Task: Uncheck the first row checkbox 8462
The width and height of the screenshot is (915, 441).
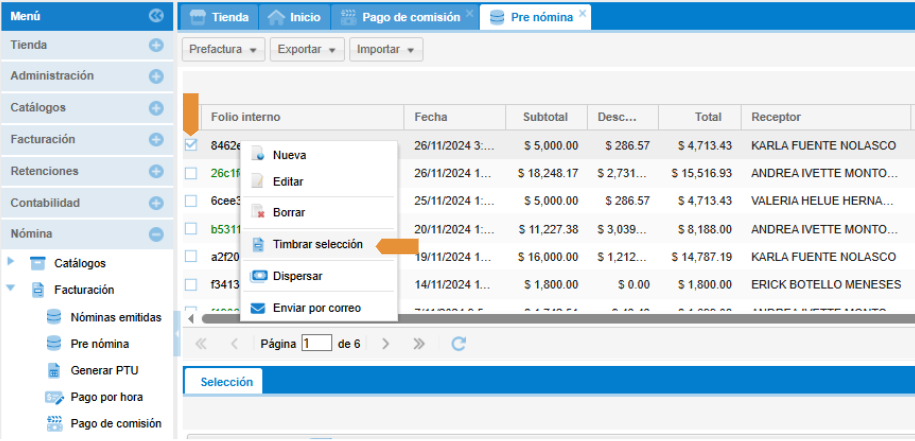Action: [x=191, y=145]
